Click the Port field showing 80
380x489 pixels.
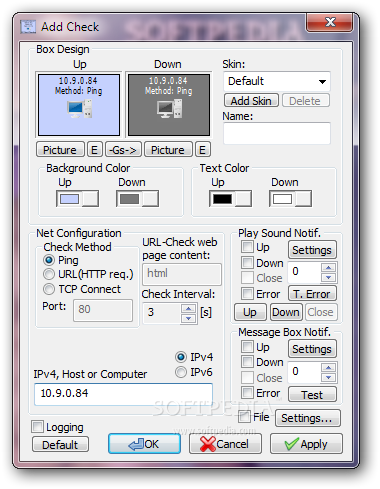click(x=103, y=310)
